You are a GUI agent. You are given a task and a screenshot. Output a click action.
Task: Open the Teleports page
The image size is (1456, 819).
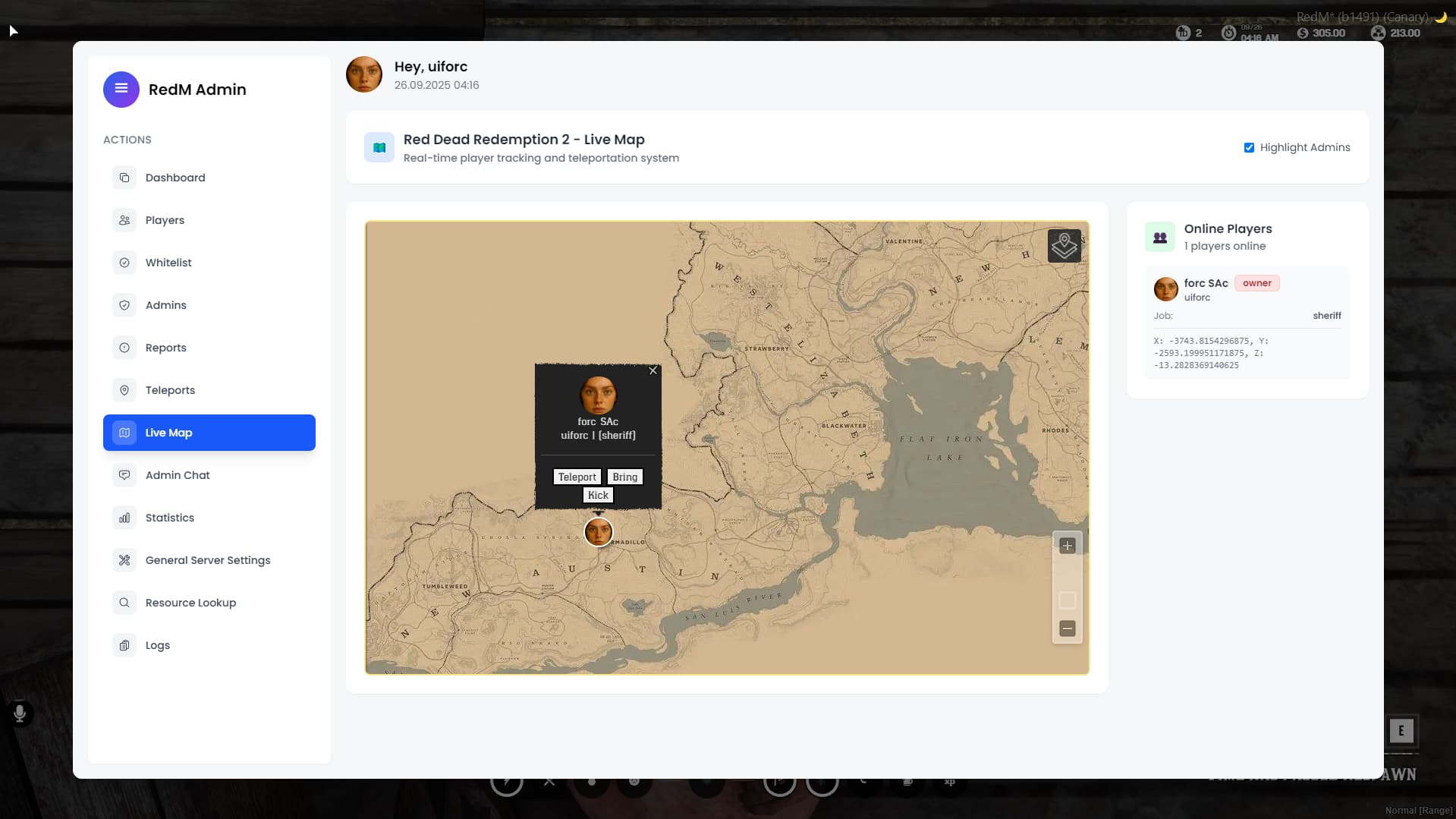tap(209, 390)
